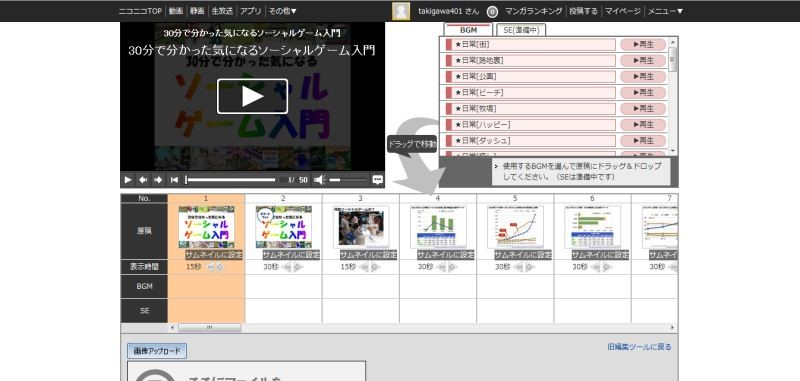Click the user avatar icon

[401, 11]
